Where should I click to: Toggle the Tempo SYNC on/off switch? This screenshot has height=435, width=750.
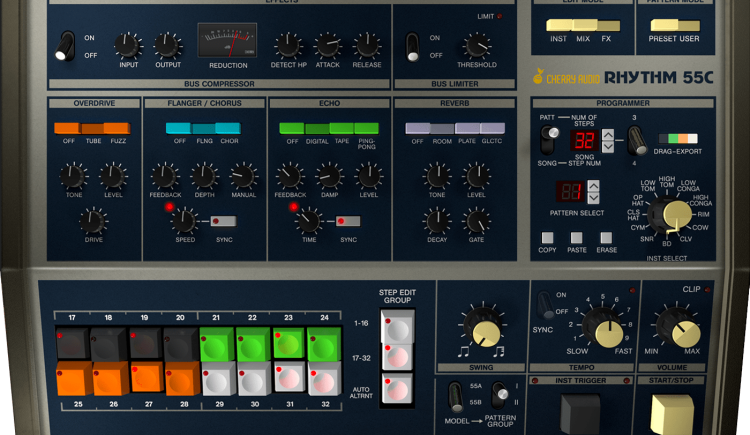coord(544,305)
